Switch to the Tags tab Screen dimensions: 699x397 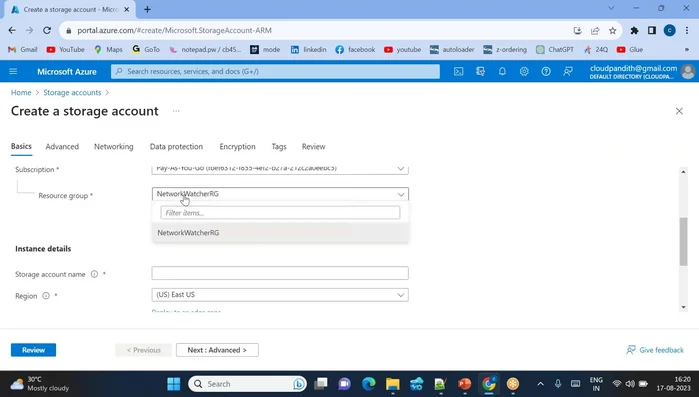pos(279,147)
